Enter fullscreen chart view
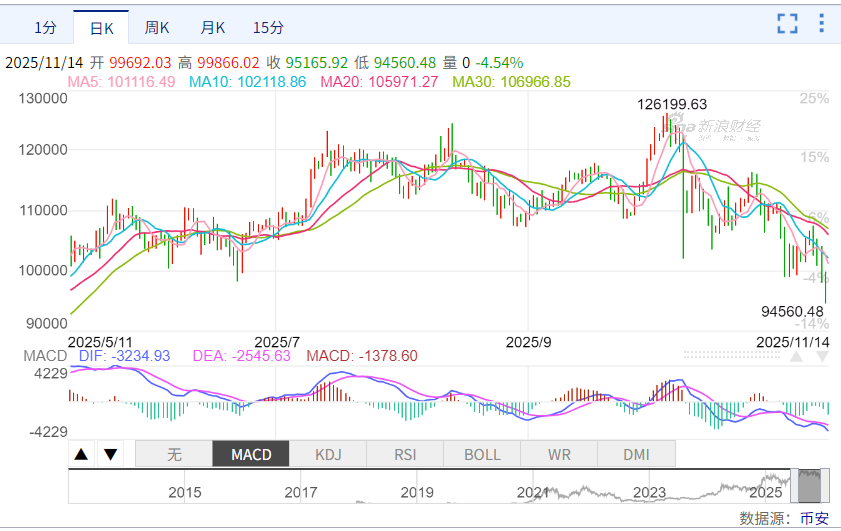The width and height of the screenshot is (841, 531). click(x=788, y=24)
